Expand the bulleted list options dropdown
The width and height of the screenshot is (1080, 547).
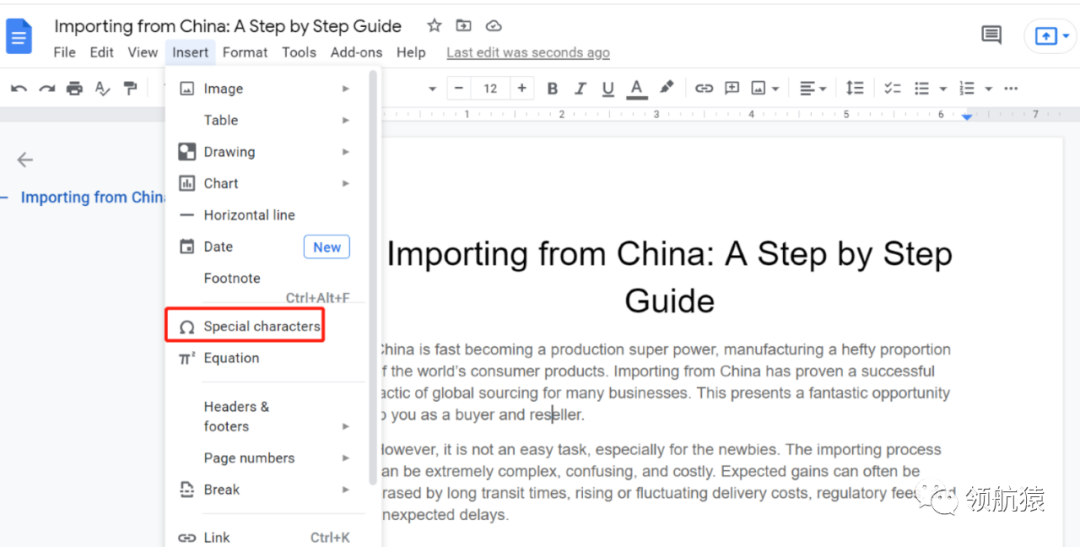[x=942, y=89]
